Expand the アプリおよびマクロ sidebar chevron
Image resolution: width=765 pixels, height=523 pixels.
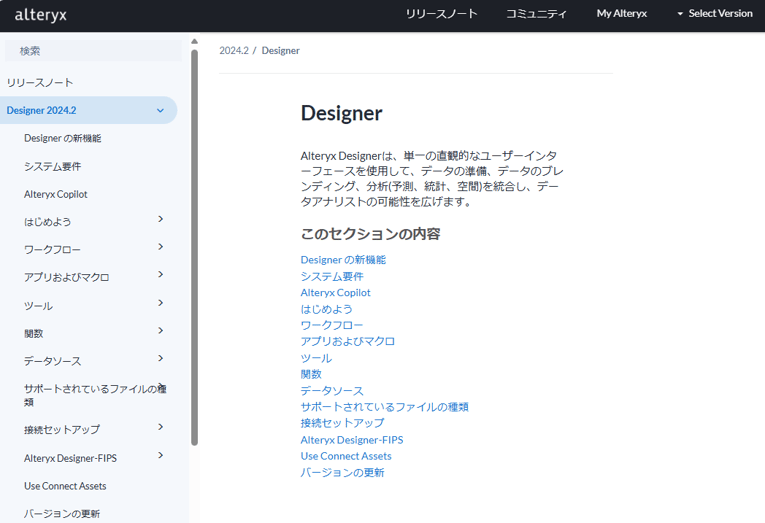click(161, 275)
